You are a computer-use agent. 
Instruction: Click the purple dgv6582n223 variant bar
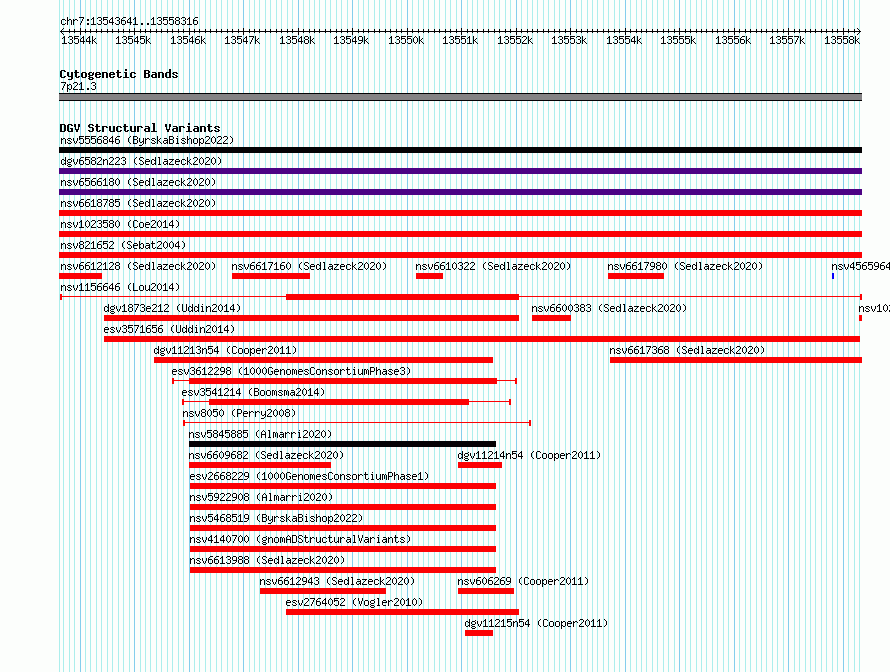click(x=460, y=171)
